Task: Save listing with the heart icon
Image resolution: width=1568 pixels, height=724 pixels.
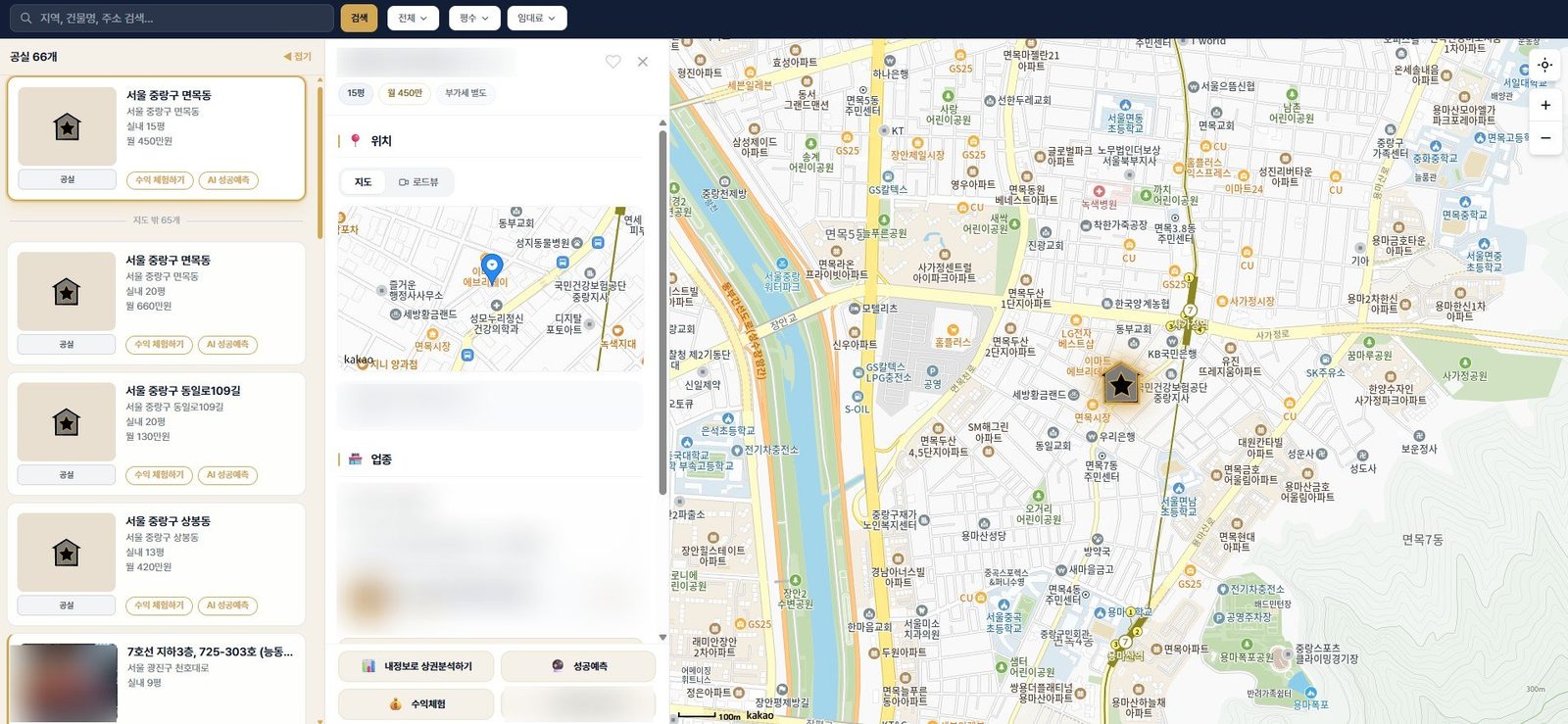Action: click(x=612, y=62)
